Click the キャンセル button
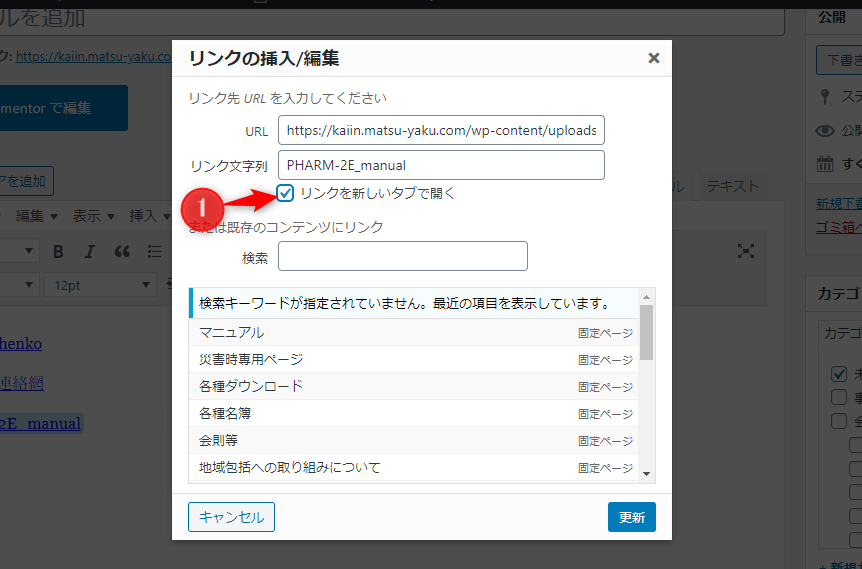This screenshot has height=569, width=862. pyautogui.click(x=231, y=517)
